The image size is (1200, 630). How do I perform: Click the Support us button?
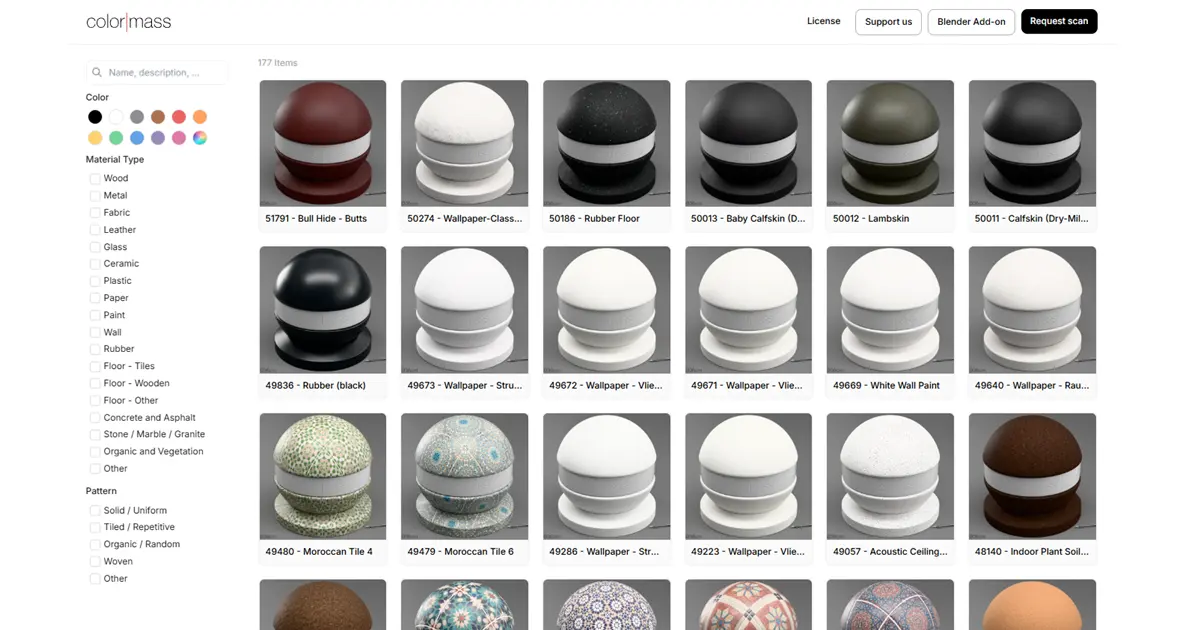(888, 22)
